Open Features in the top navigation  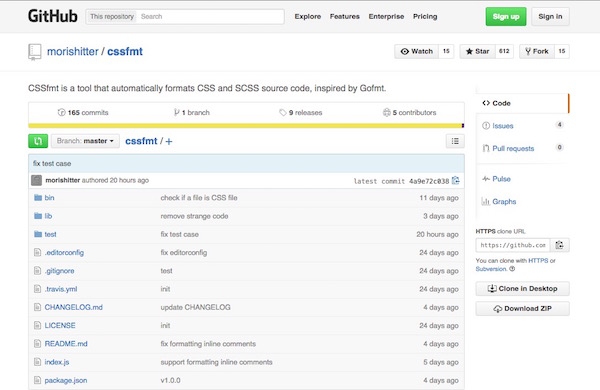(x=345, y=16)
